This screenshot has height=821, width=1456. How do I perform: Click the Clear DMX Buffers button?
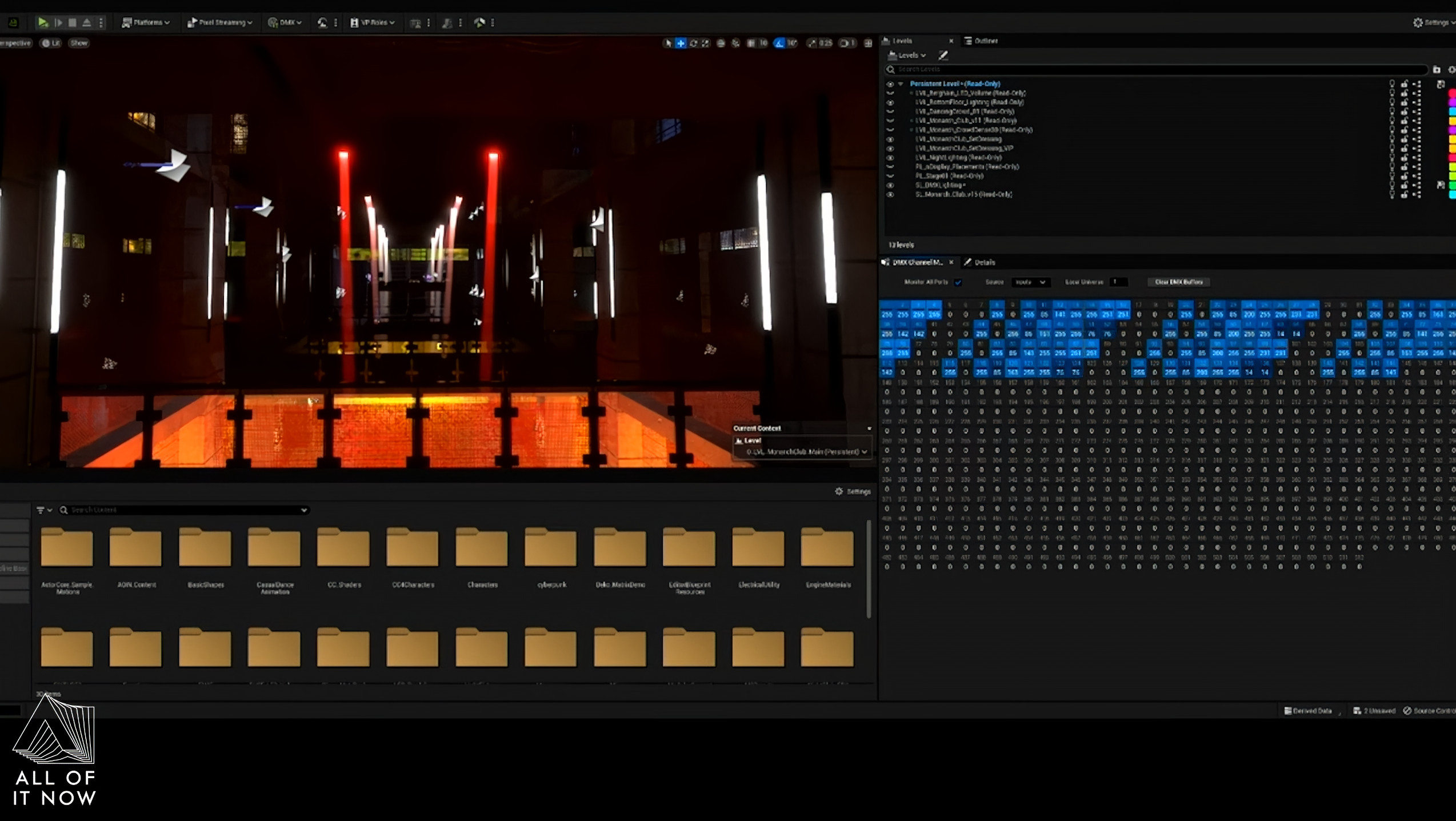pos(1178,282)
